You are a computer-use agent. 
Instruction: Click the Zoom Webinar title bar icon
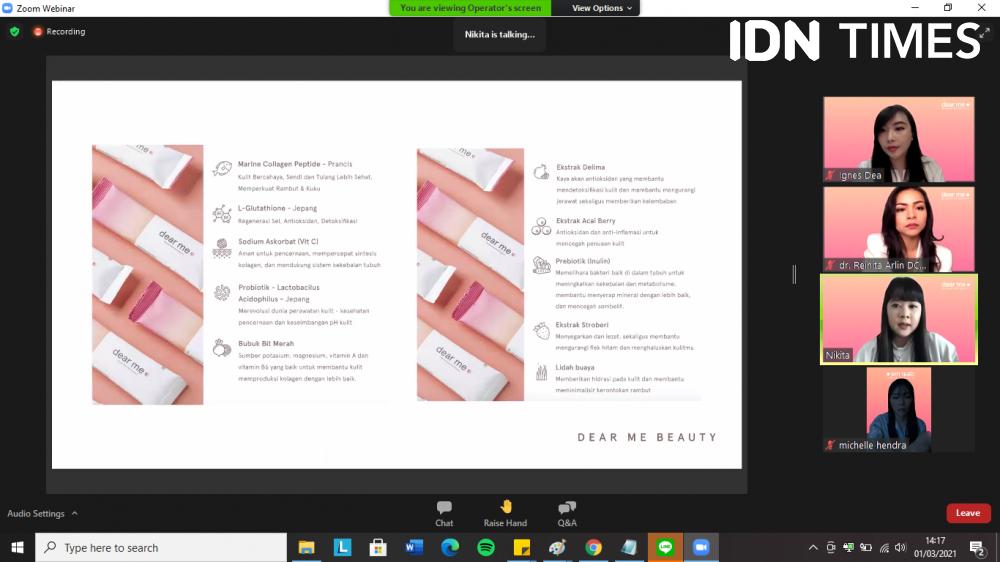[x=8, y=8]
